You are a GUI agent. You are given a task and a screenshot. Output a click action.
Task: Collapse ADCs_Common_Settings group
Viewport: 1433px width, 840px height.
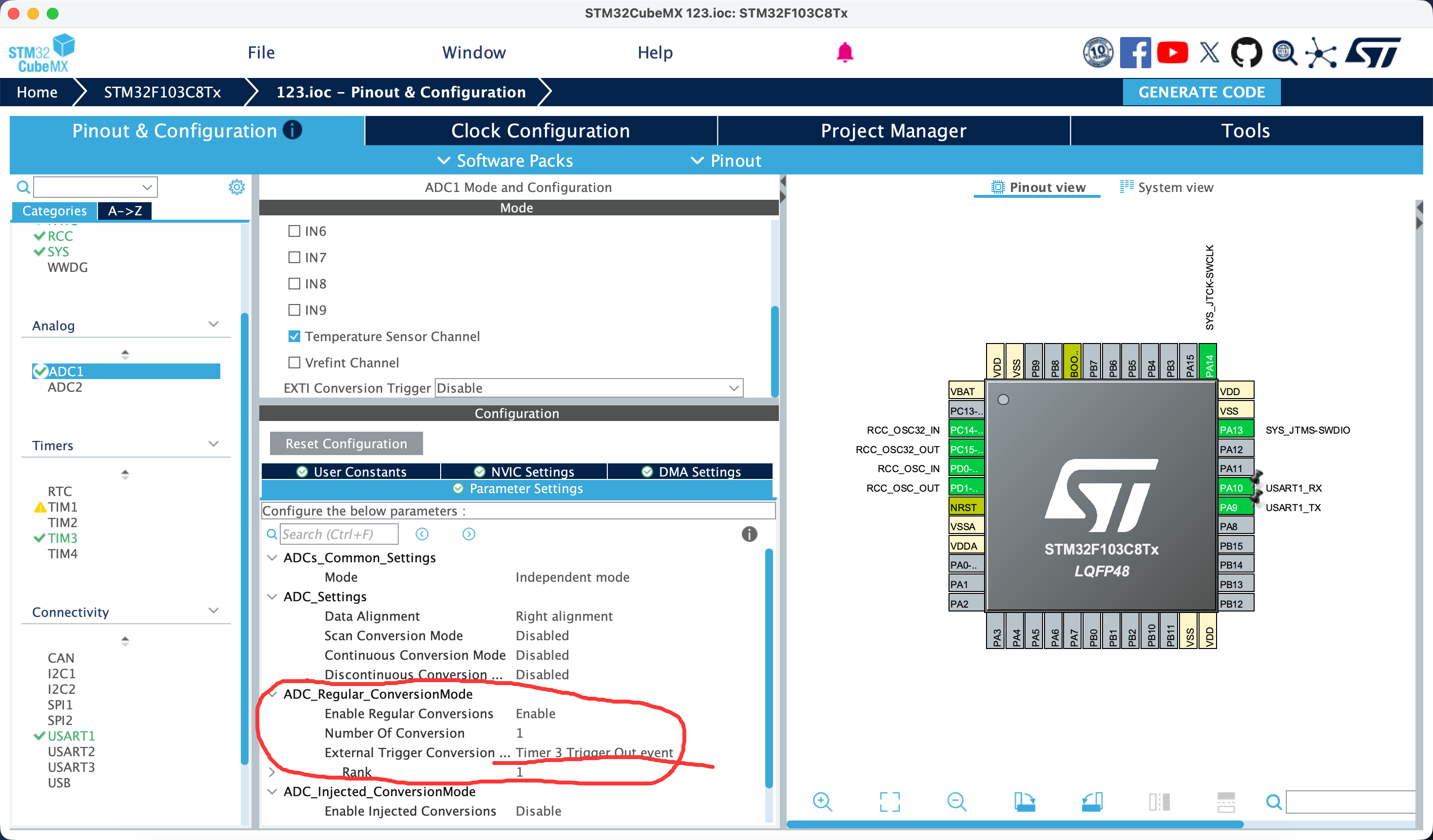coord(272,557)
